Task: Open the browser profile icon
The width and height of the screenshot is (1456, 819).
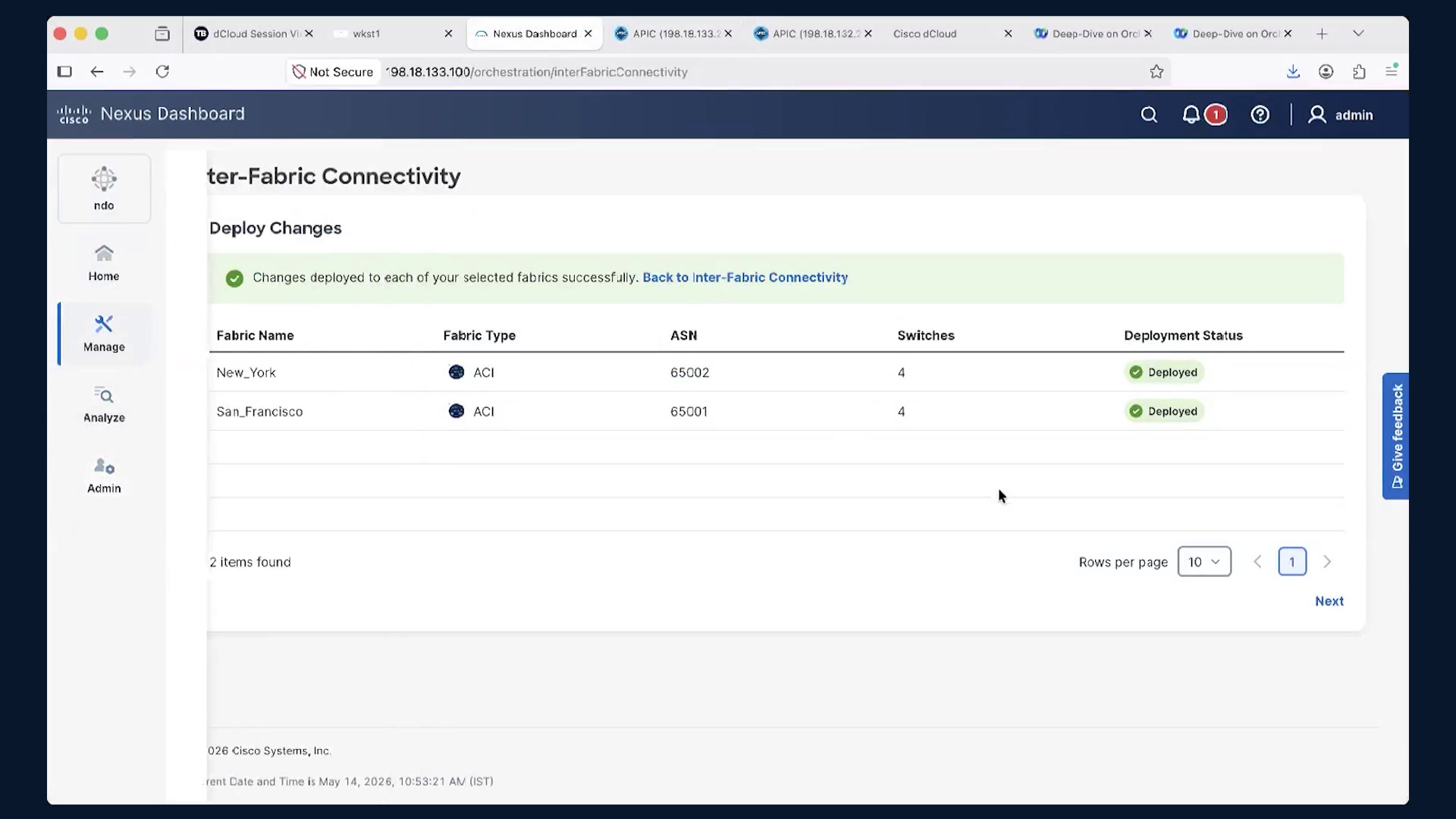Action: (x=1326, y=71)
